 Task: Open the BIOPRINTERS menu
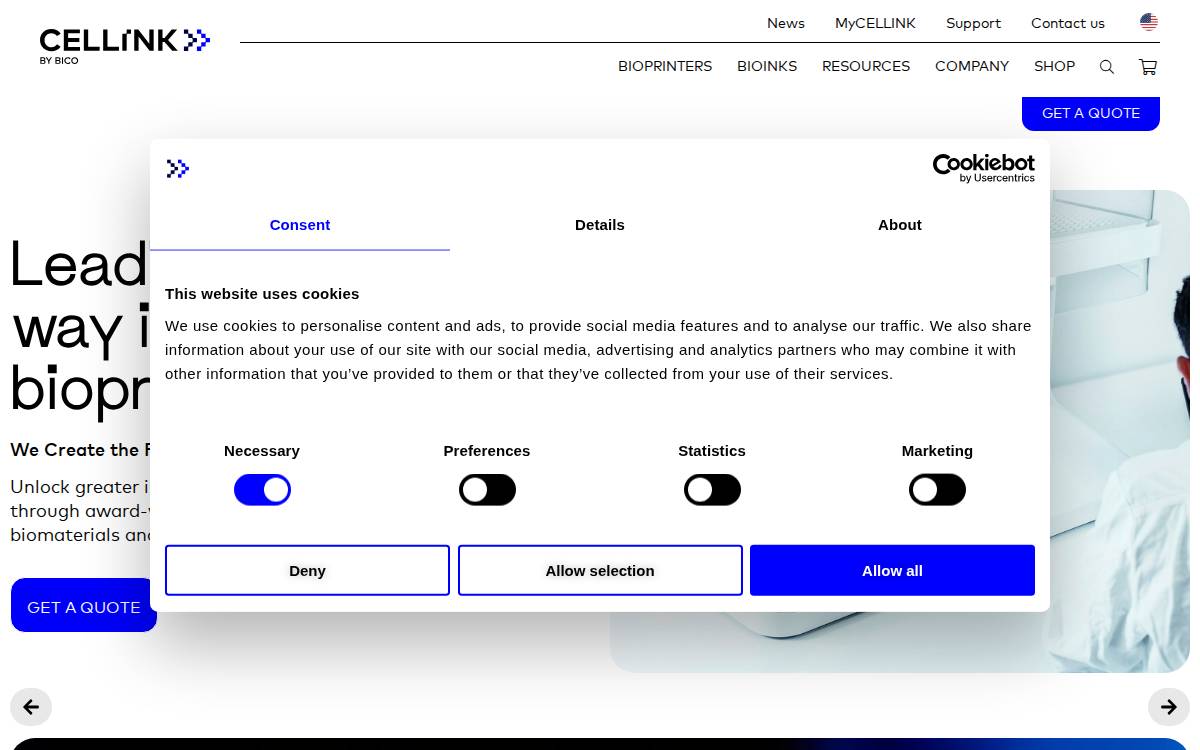(665, 66)
